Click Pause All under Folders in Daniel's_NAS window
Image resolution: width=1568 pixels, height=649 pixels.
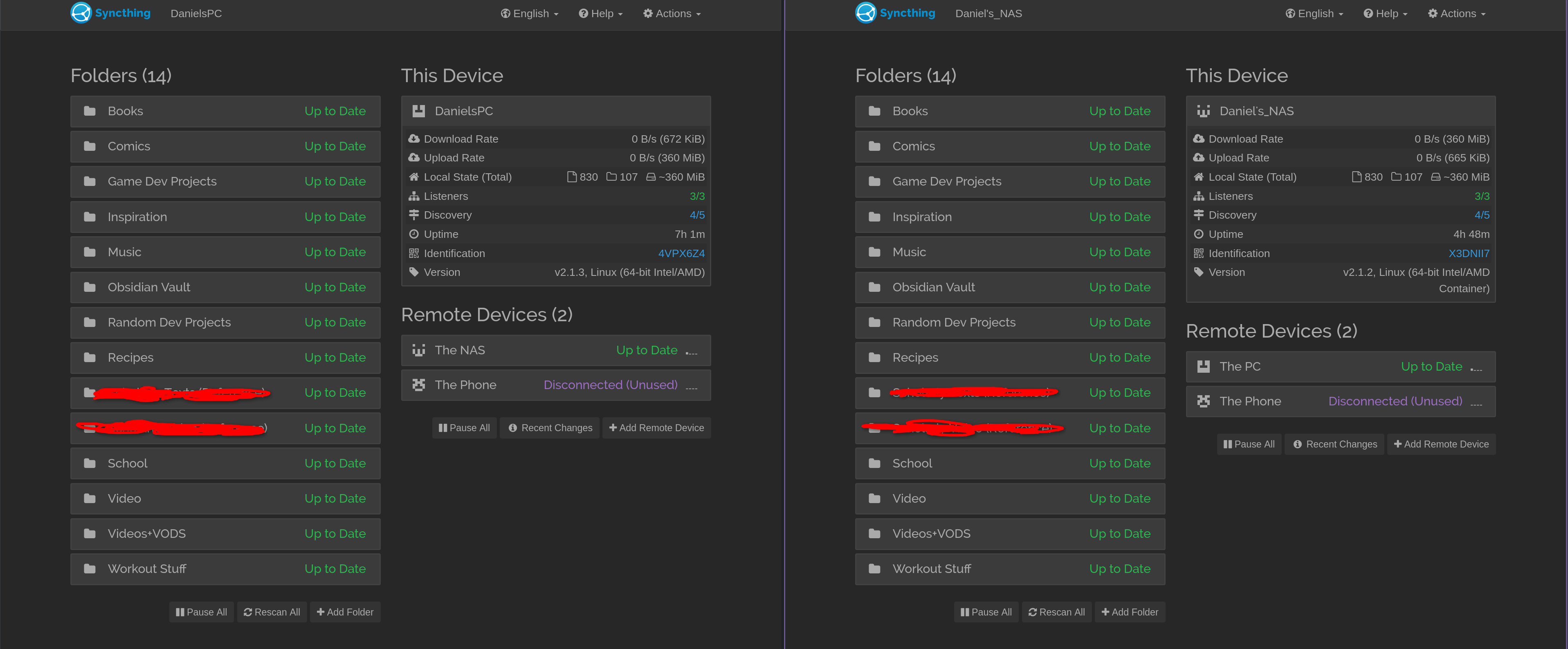coord(986,613)
